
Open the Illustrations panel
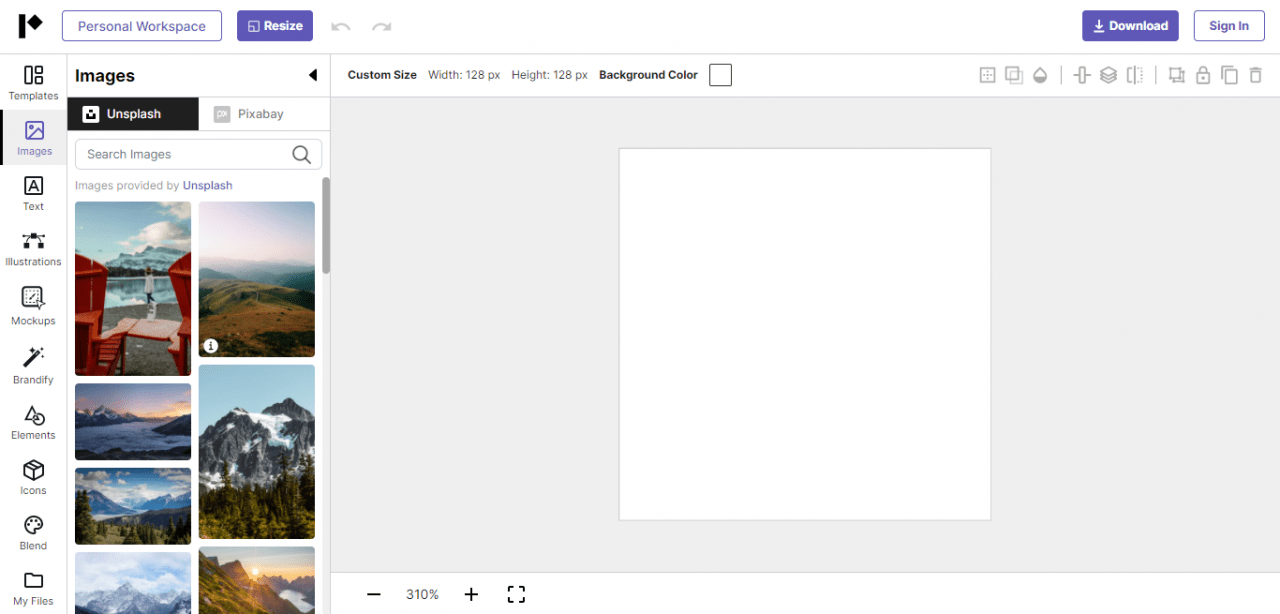pos(33,248)
